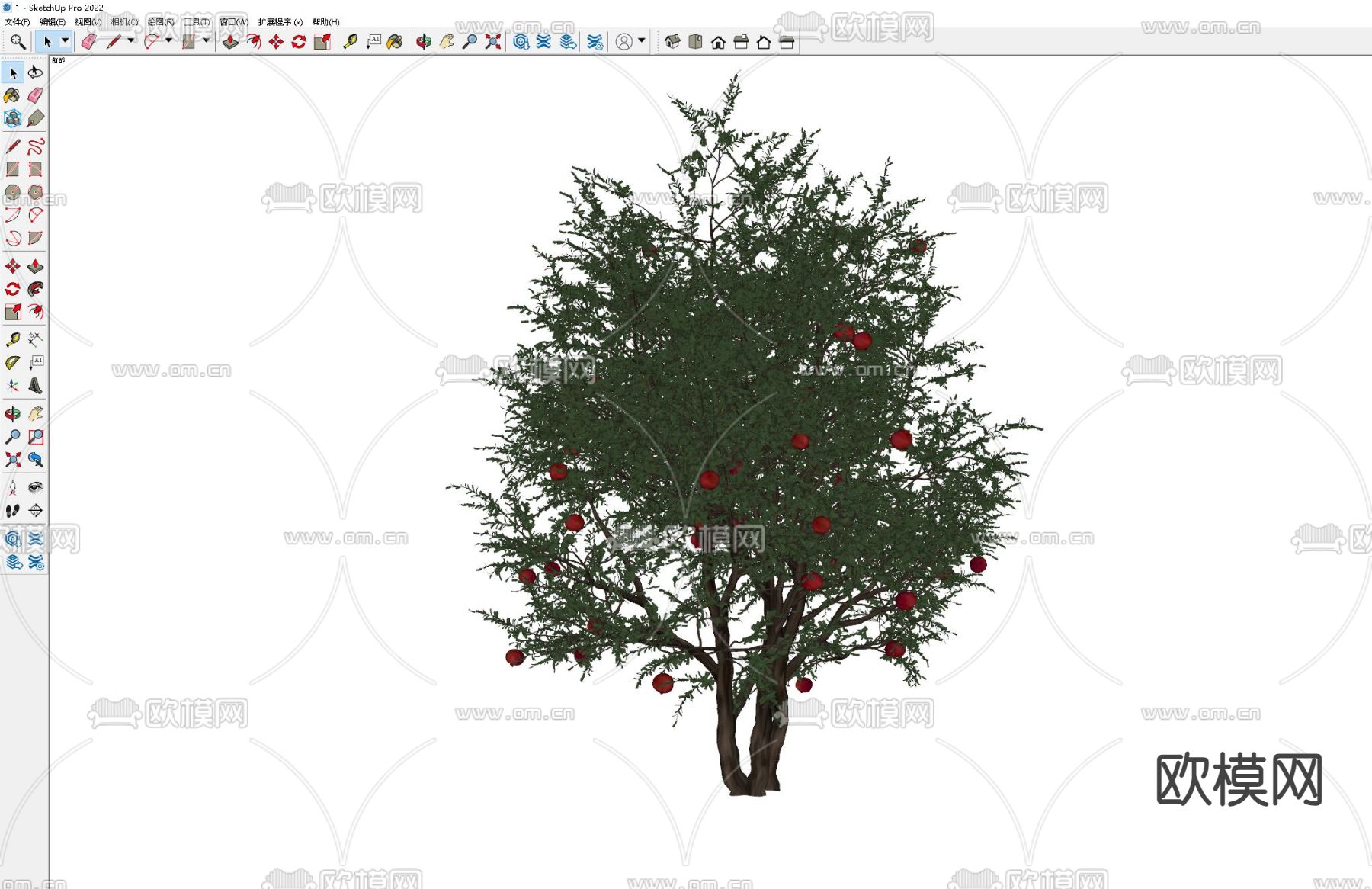Switch to Iso view

tap(672, 42)
